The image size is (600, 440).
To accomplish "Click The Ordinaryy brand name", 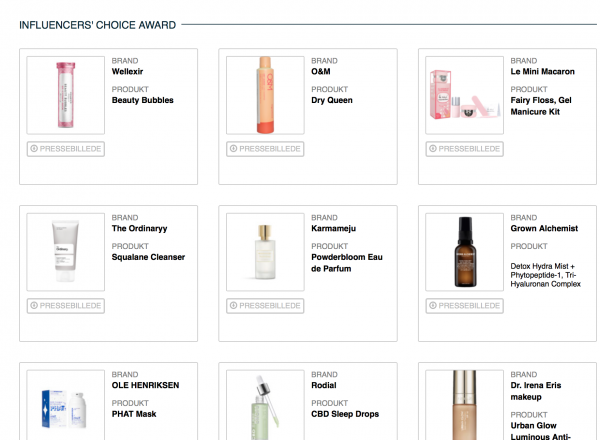I will click(140, 228).
